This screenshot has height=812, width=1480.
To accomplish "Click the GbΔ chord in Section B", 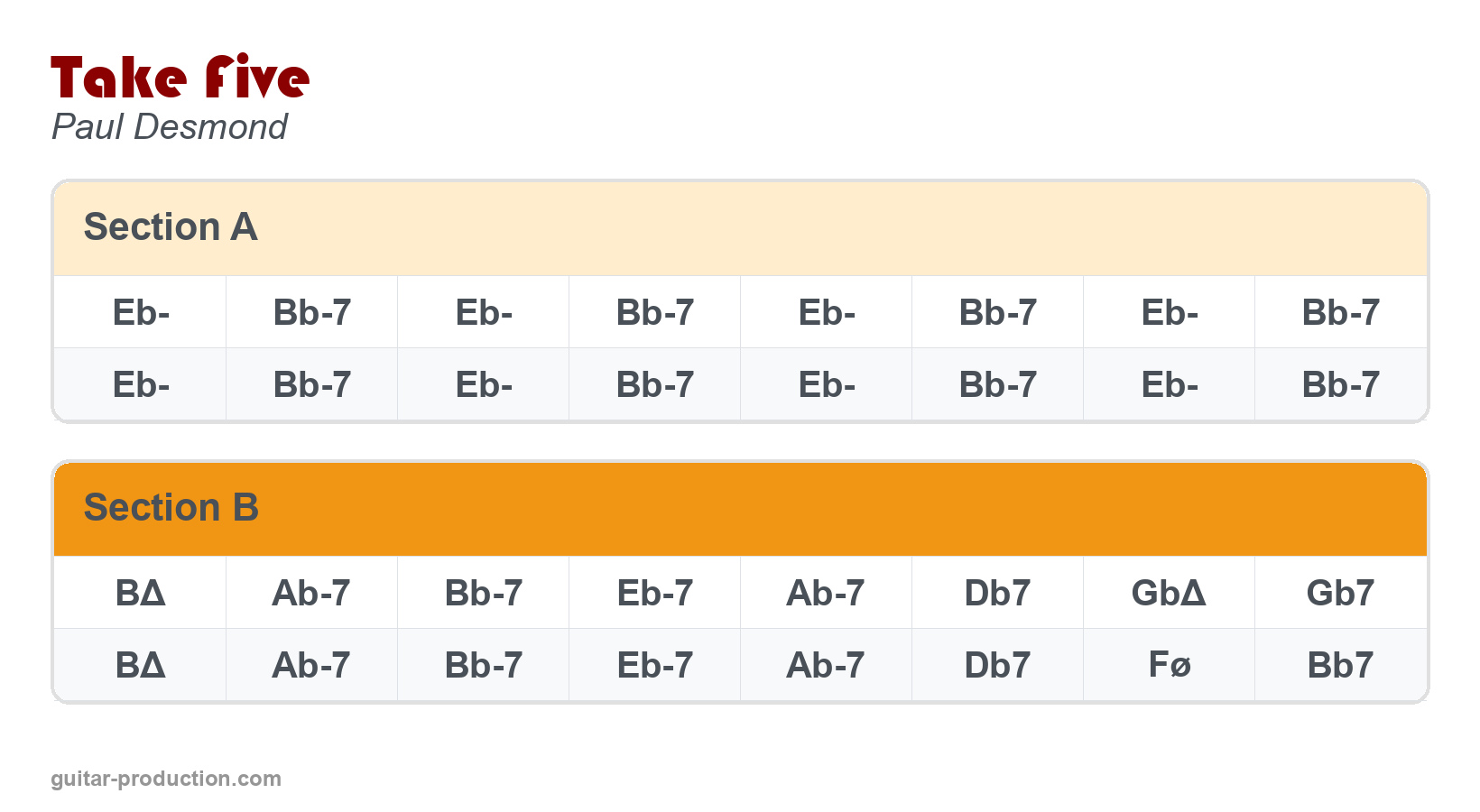I will pyautogui.click(x=1169, y=593).
